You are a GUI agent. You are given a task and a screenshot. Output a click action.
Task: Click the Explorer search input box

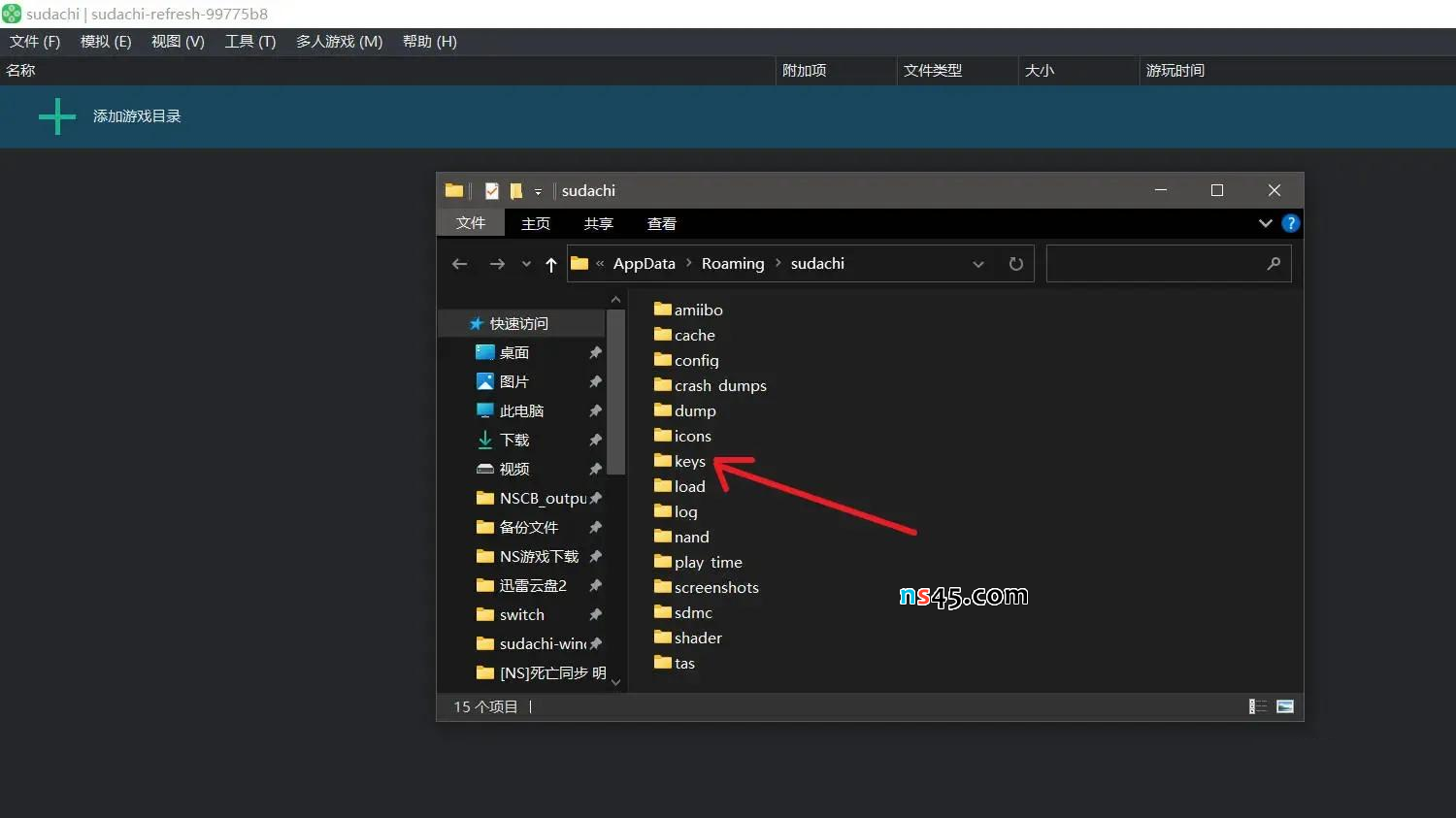[1155, 264]
